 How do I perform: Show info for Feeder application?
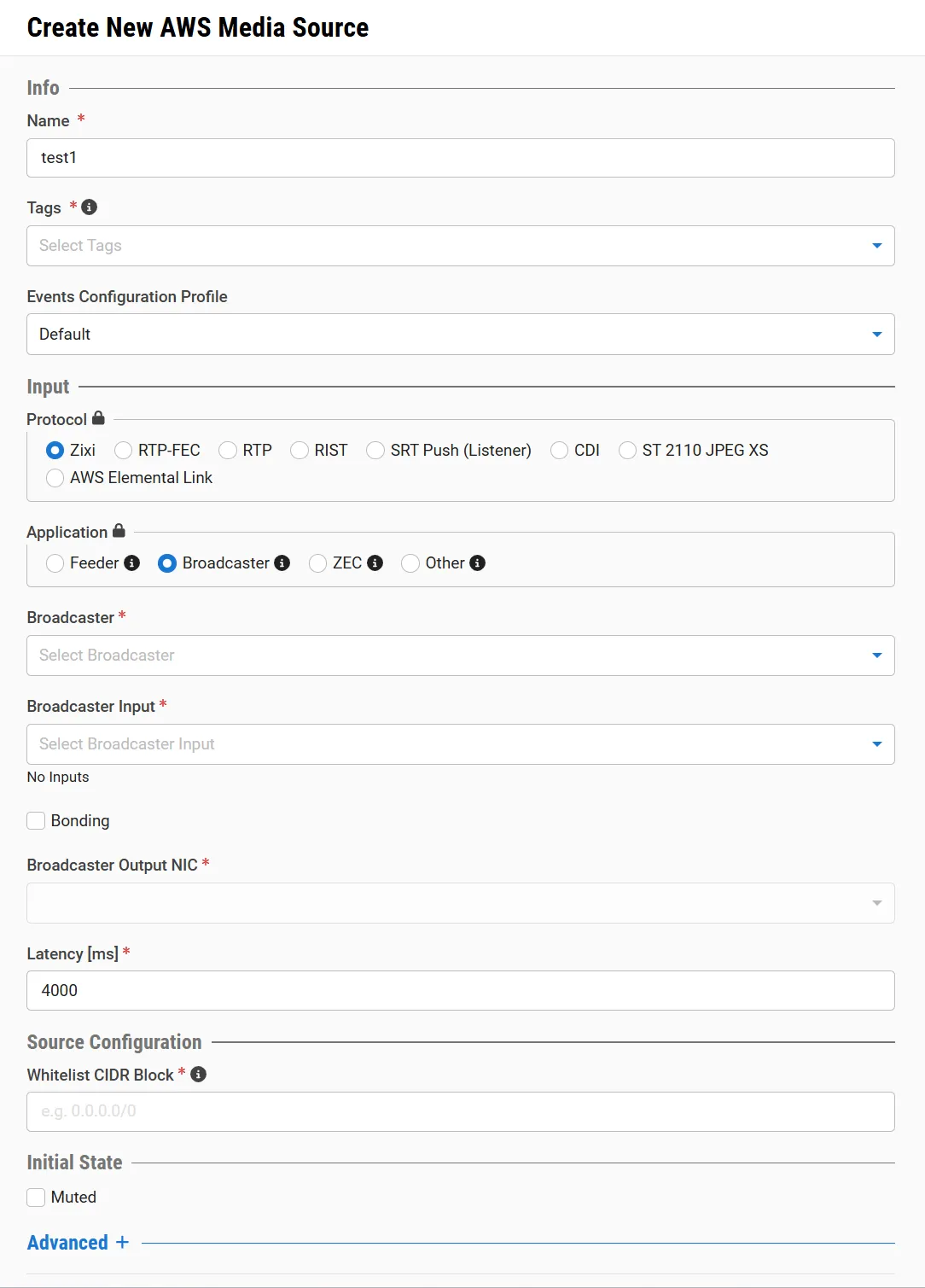pyautogui.click(x=131, y=563)
